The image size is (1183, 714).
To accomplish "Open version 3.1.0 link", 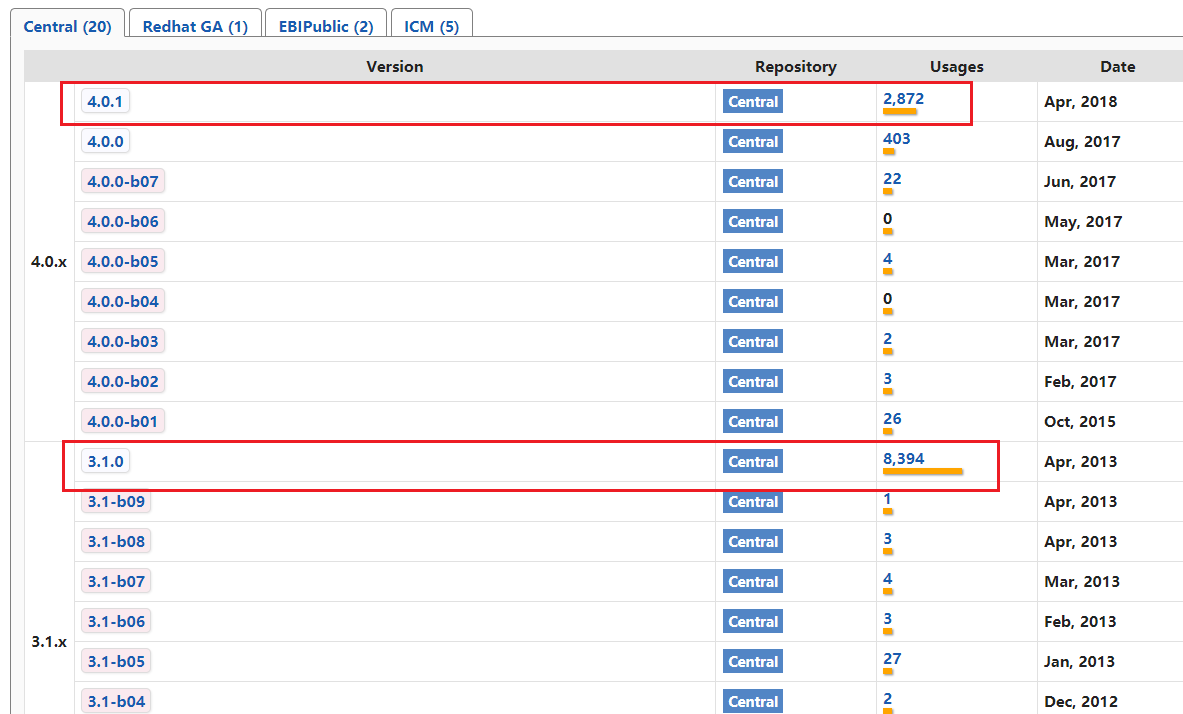I will pos(105,461).
